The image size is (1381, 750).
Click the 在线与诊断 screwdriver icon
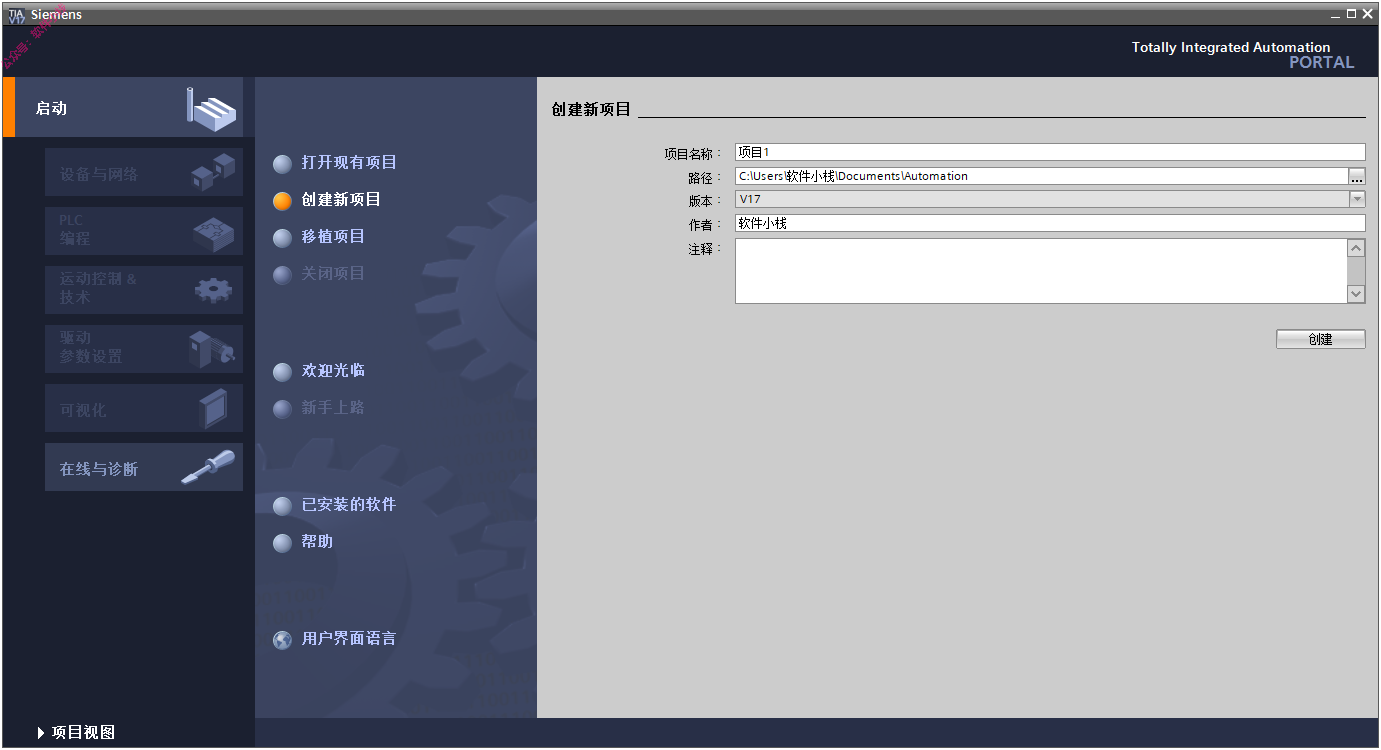[208, 467]
